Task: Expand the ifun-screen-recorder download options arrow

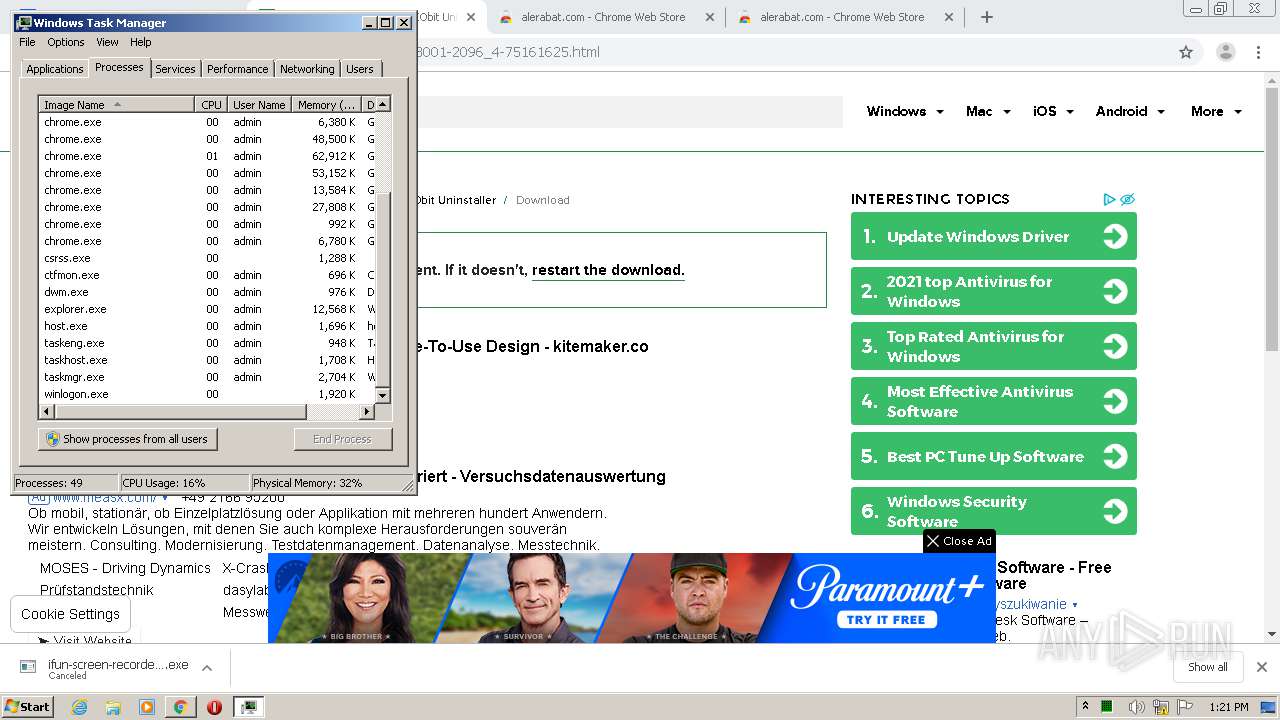Action: pyautogui.click(x=206, y=668)
